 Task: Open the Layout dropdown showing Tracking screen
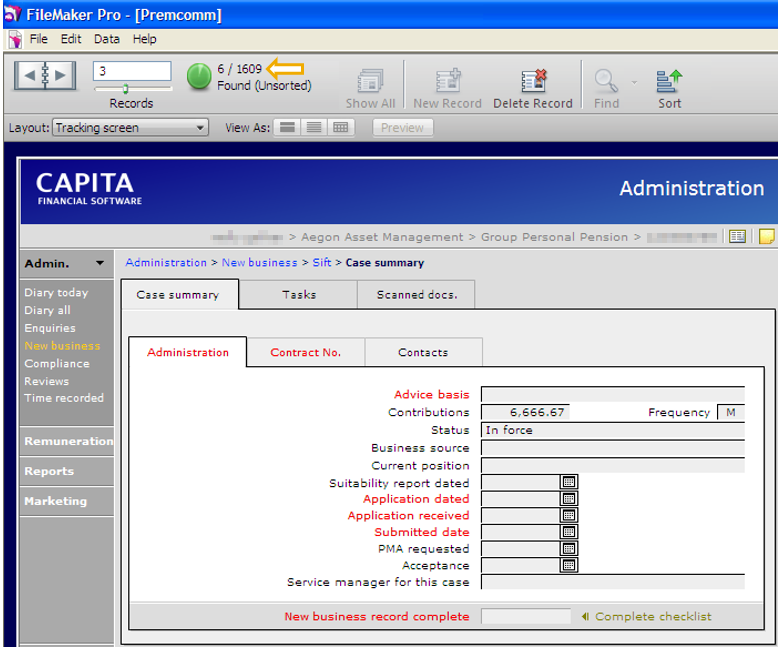(x=131, y=128)
